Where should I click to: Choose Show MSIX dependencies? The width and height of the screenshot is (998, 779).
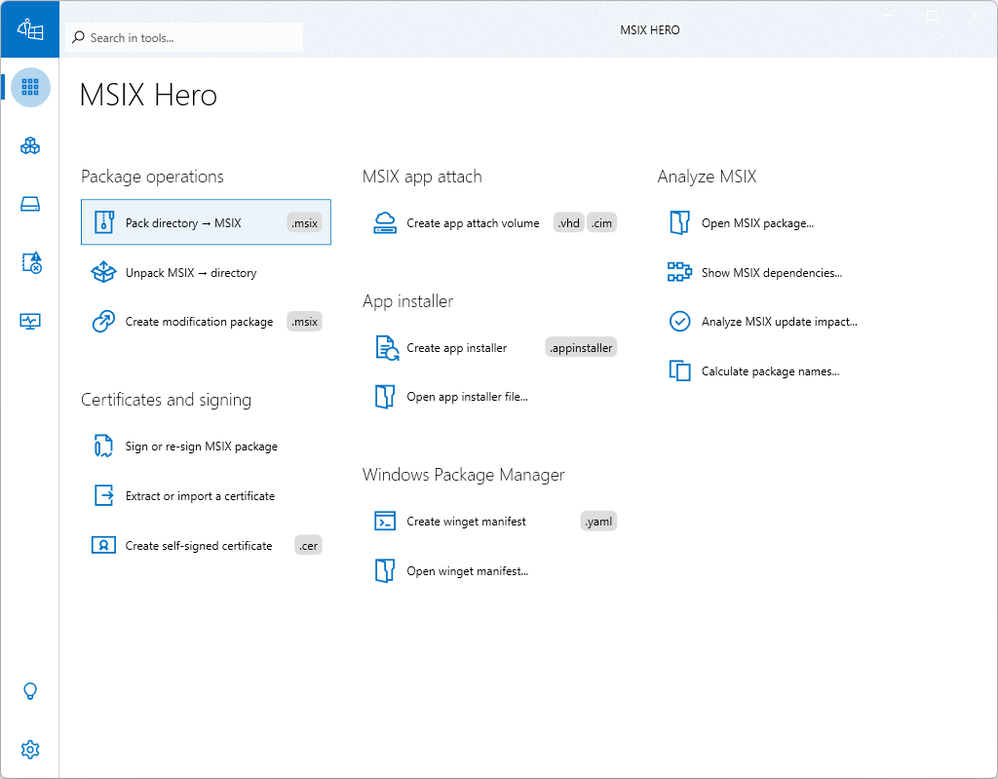point(771,272)
